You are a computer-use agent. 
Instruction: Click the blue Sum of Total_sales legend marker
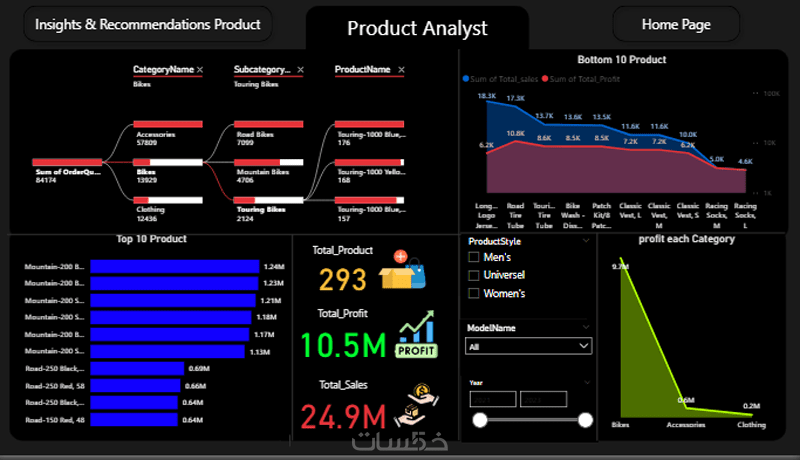tap(466, 79)
